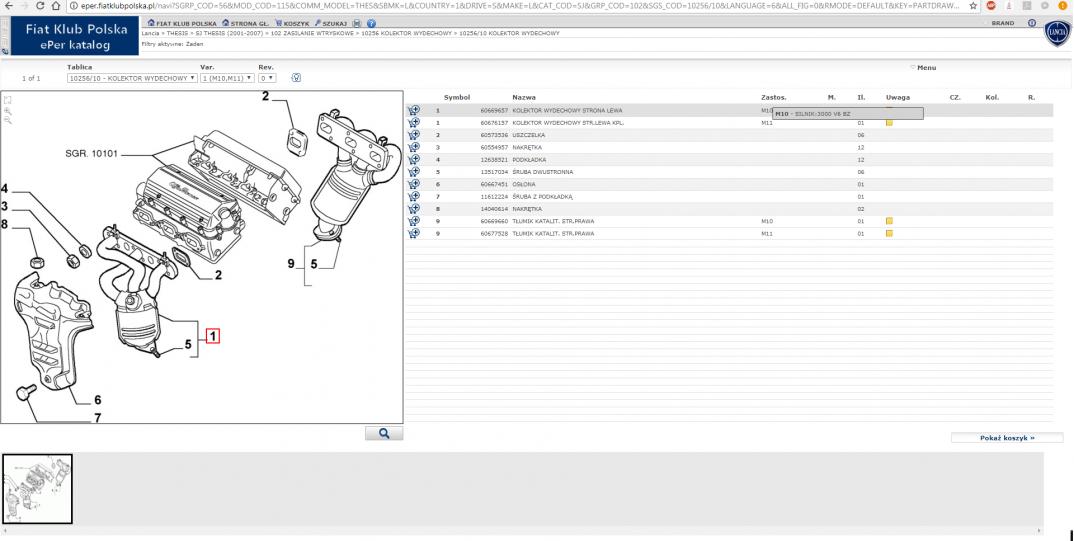This screenshot has width=1074, height=541.
Task: Click Zastos. cell M11 for part 60677528
Action: [x=766, y=234]
